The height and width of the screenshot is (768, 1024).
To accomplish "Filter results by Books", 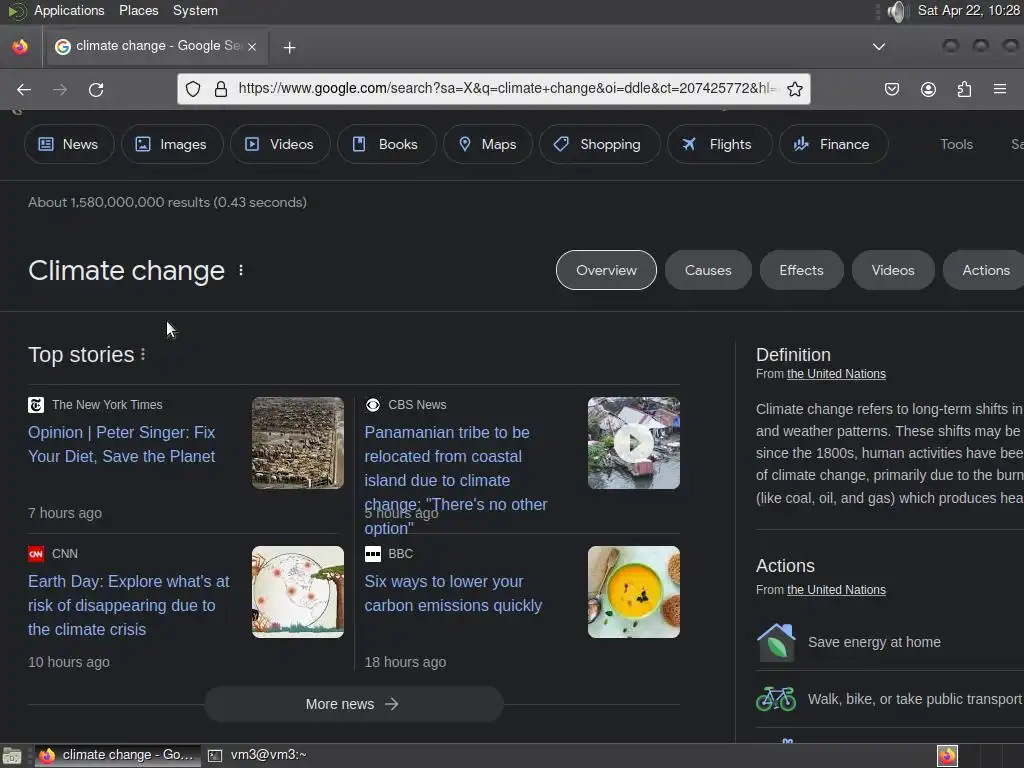I will [387, 144].
